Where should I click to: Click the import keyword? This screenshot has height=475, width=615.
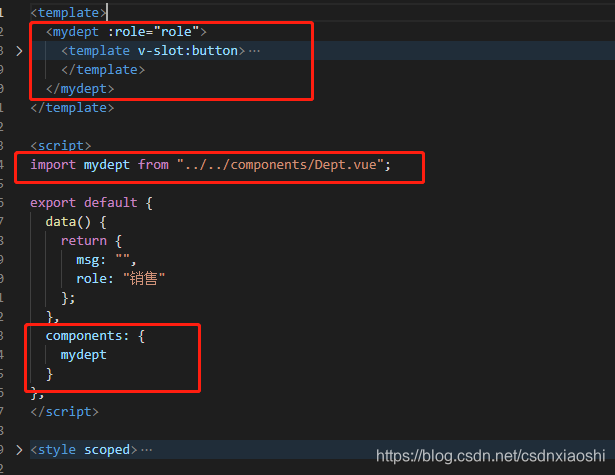(x=53, y=165)
